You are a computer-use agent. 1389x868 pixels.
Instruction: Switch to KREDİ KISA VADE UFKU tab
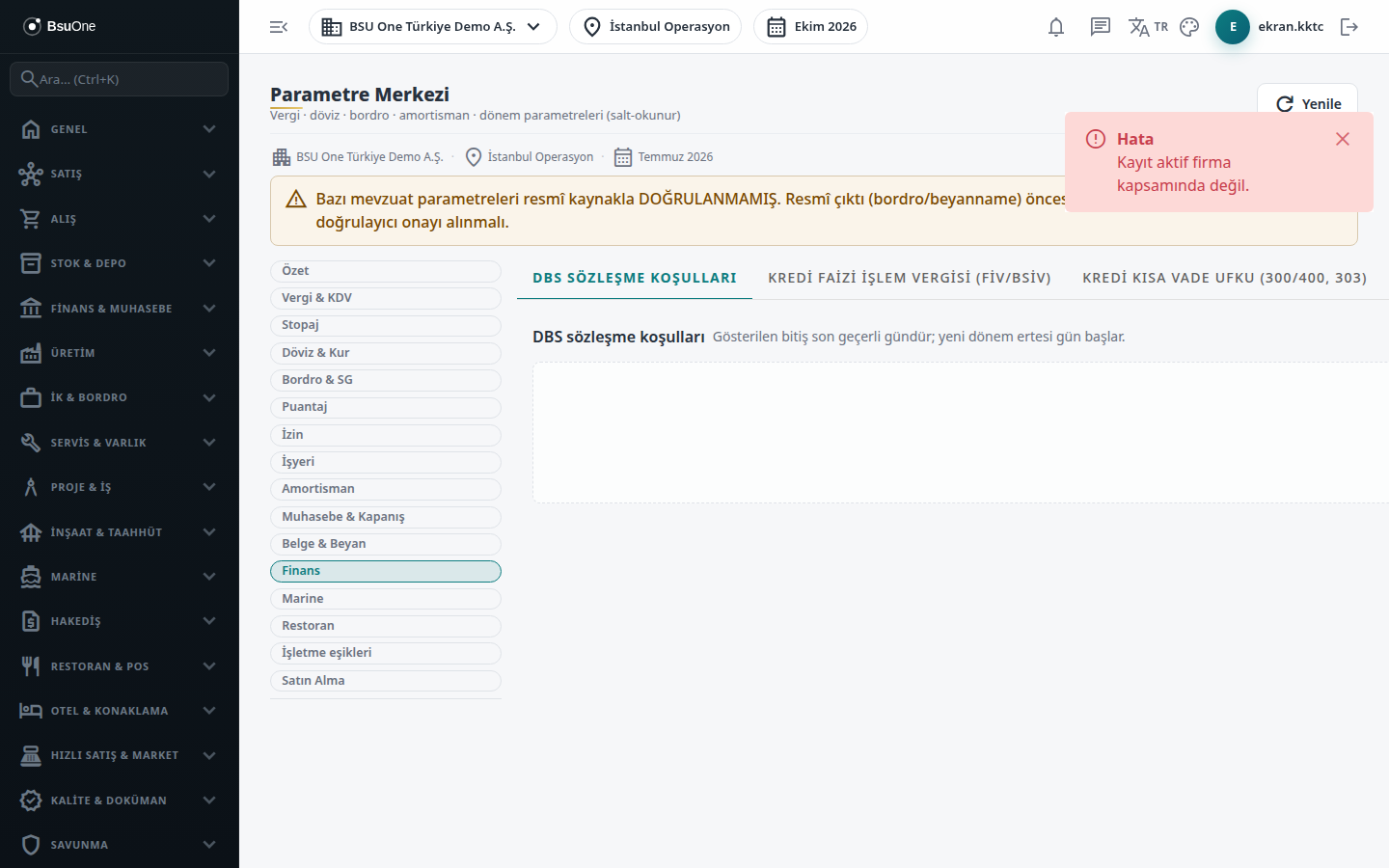point(1225,278)
